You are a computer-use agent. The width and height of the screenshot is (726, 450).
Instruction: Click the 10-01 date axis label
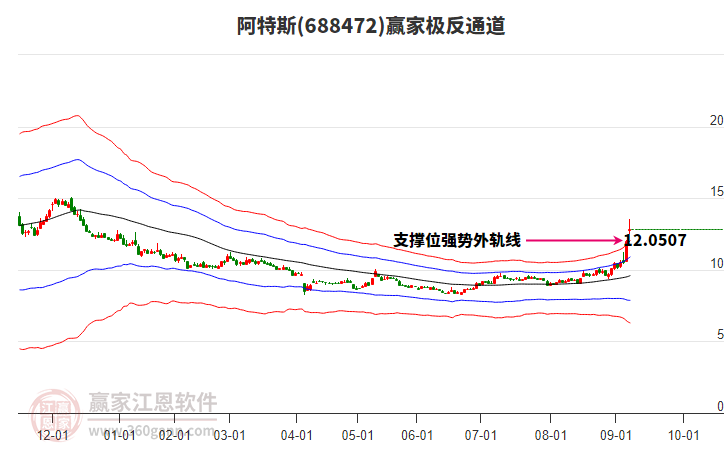[683, 435]
